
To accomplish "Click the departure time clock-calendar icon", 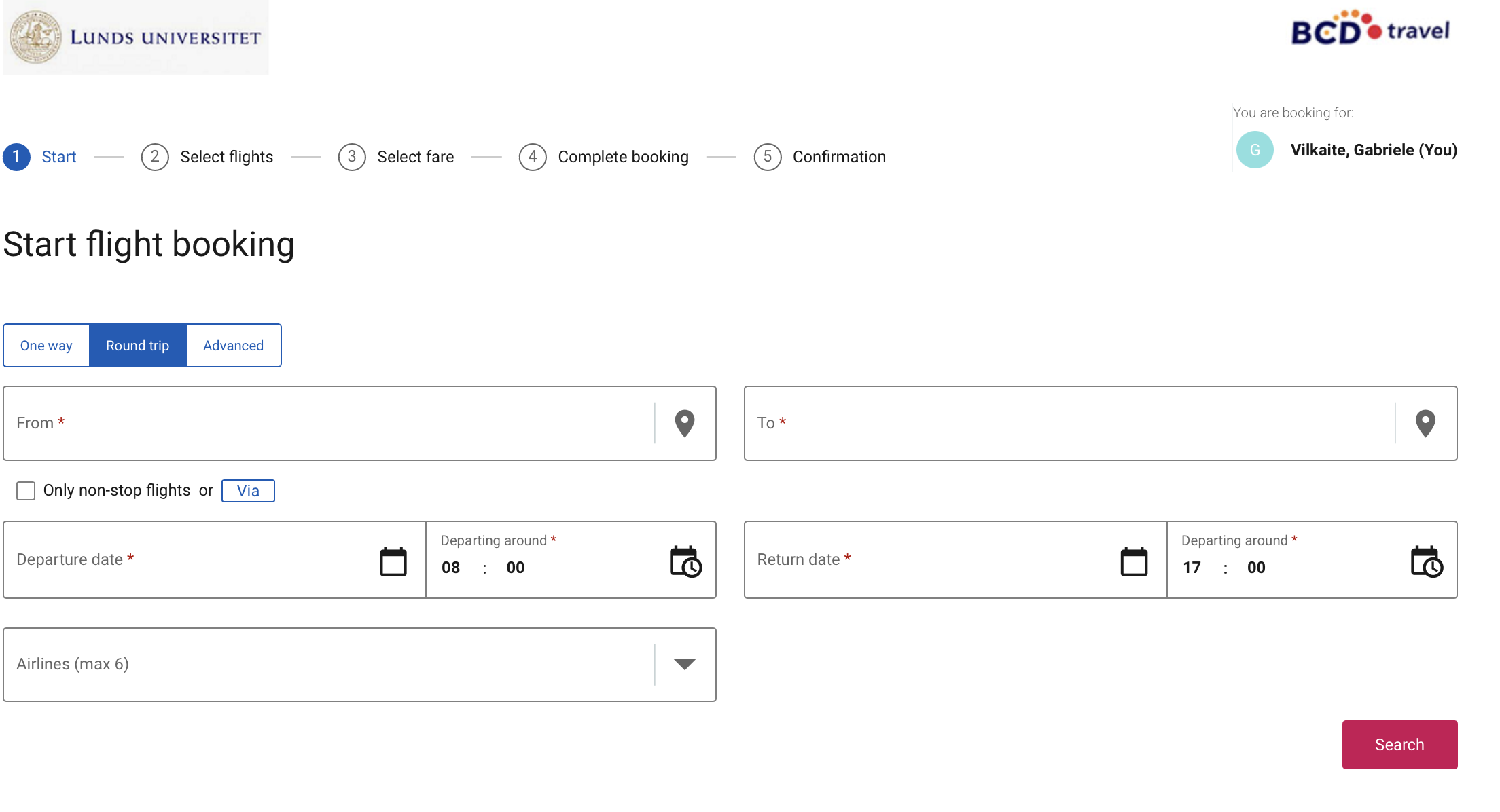I will tap(685, 561).
